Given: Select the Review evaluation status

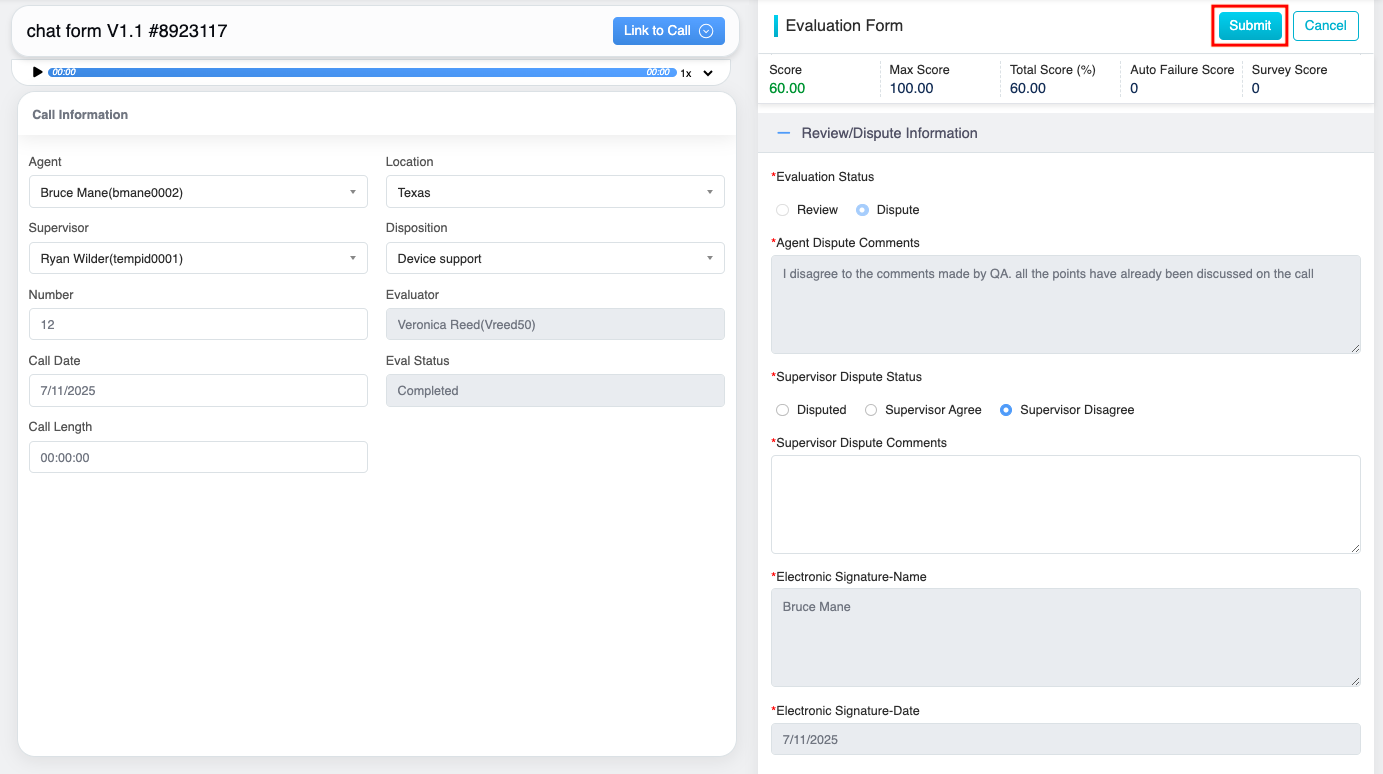Looking at the screenshot, I should pos(783,210).
